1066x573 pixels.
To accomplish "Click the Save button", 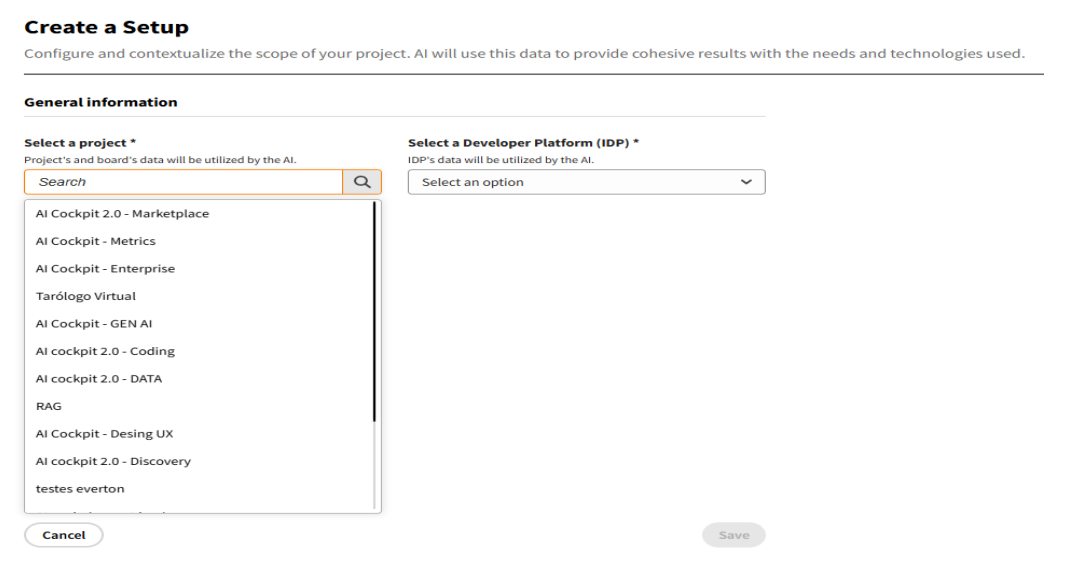I will [x=733, y=535].
